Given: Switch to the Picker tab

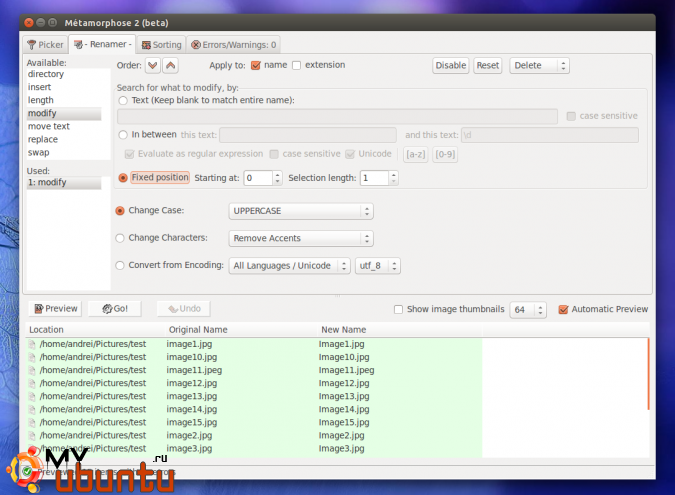Looking at the screenshot, I should [x=45, y=44].
